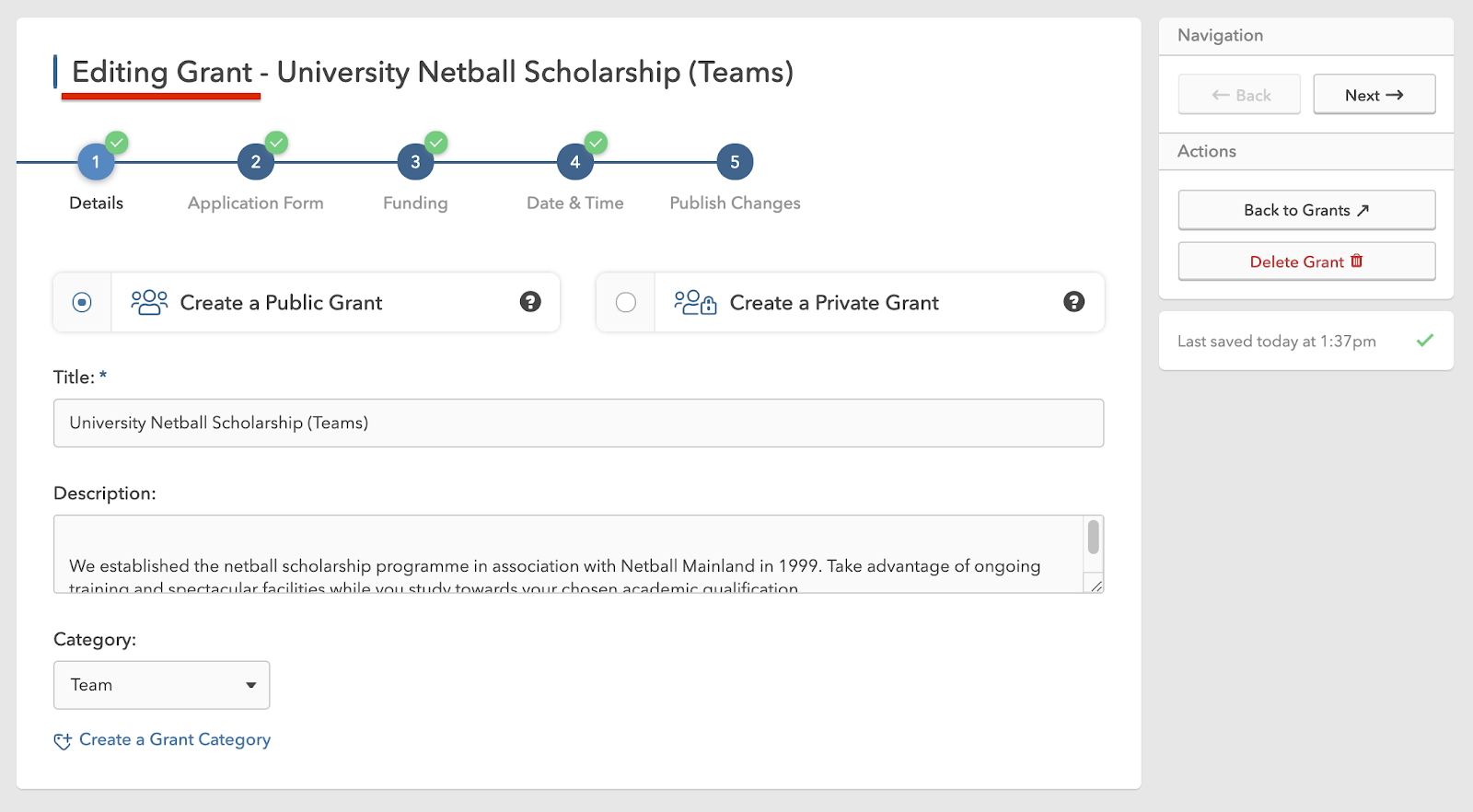This screenshot has height=812, width=1473.
Task: Go to step 3 Funding
Action: 415,163
